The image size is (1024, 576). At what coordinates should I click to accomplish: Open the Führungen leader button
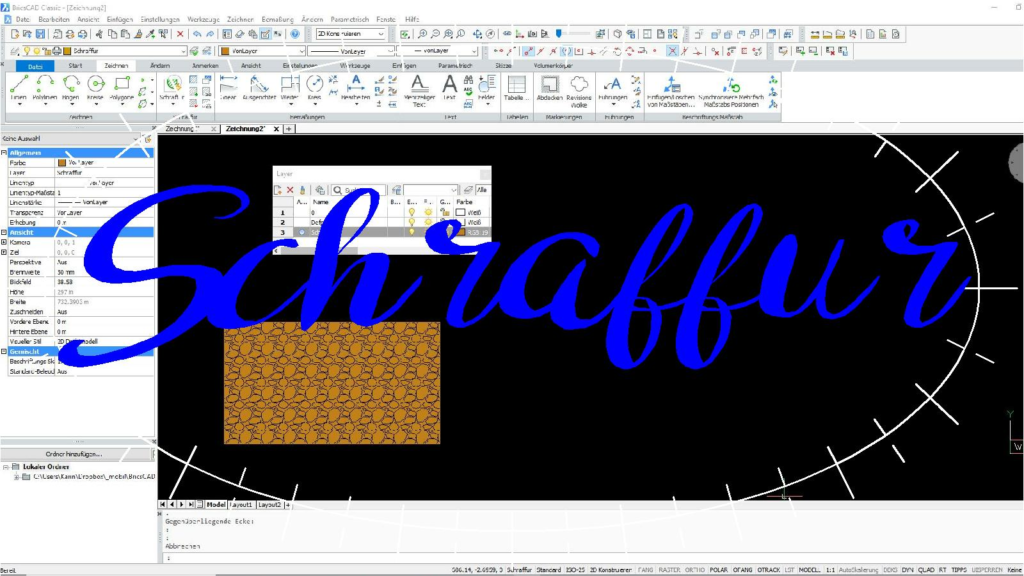tap(613, 90)
